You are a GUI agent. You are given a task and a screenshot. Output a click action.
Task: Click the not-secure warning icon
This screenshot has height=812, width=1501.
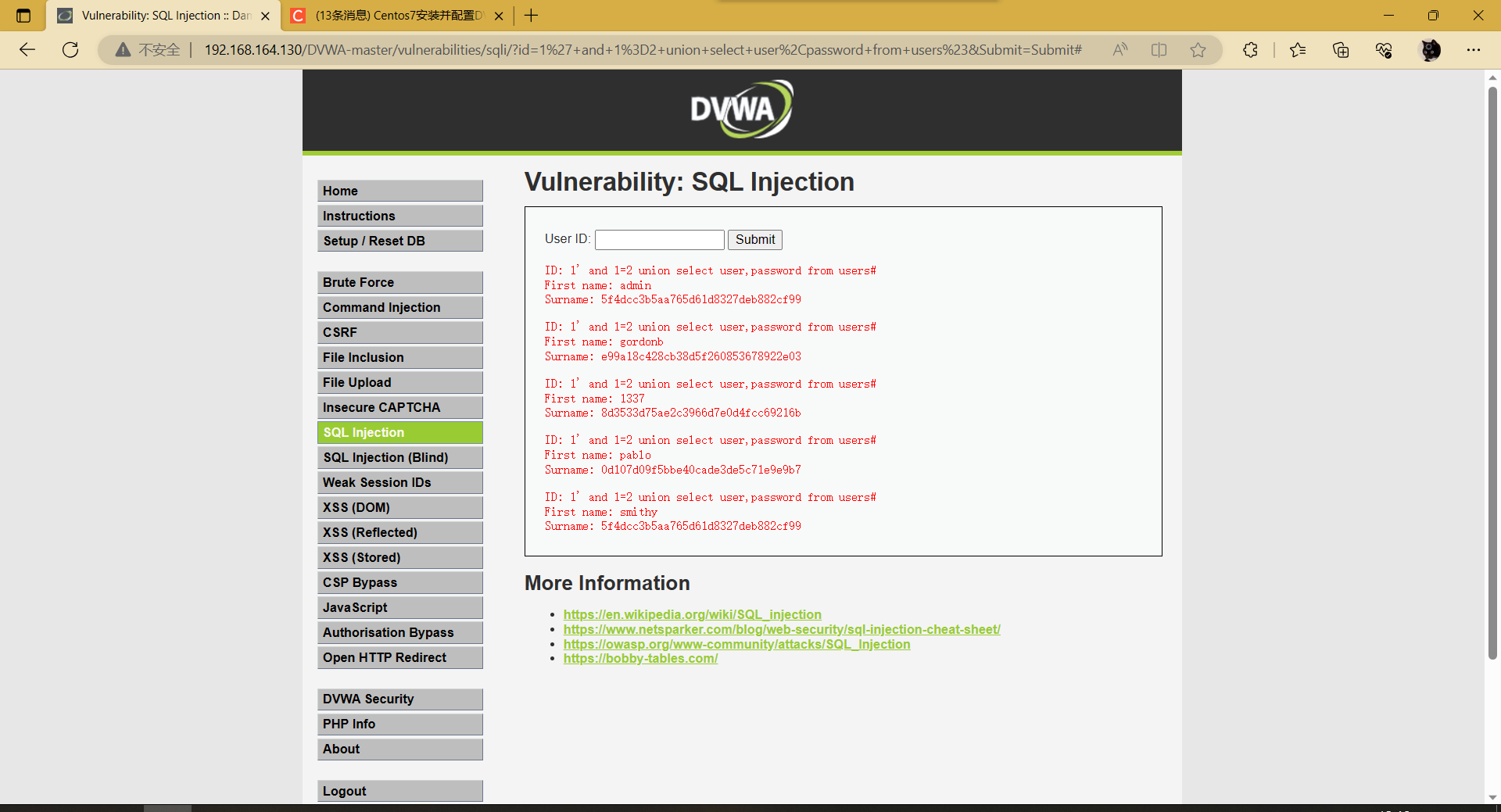(123, 50)
